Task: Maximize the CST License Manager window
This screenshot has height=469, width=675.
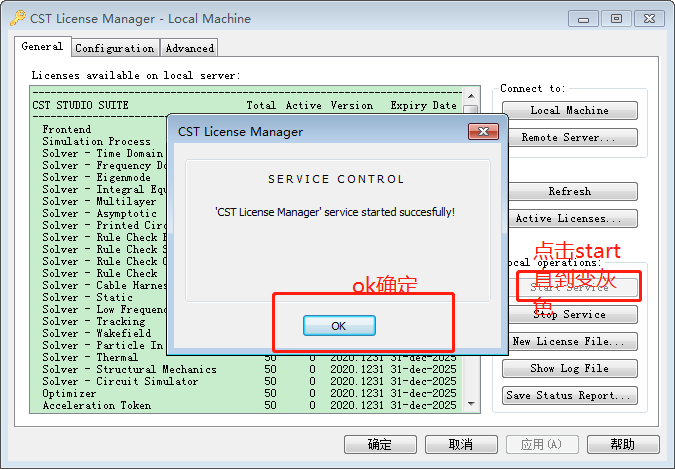Action: 616,19
